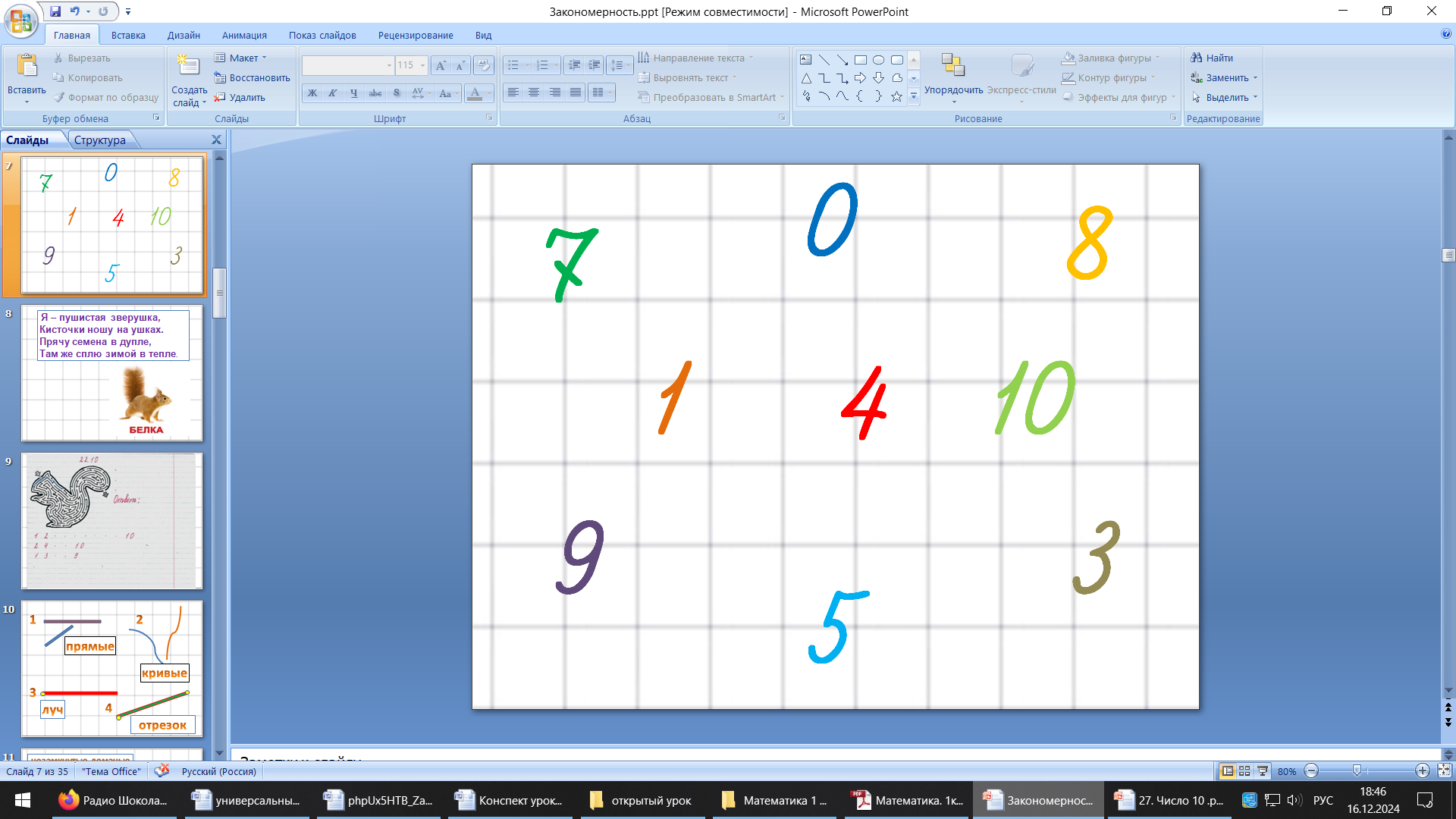
Task: Open the Вставка ribbon tab
Action: (128, 35)
